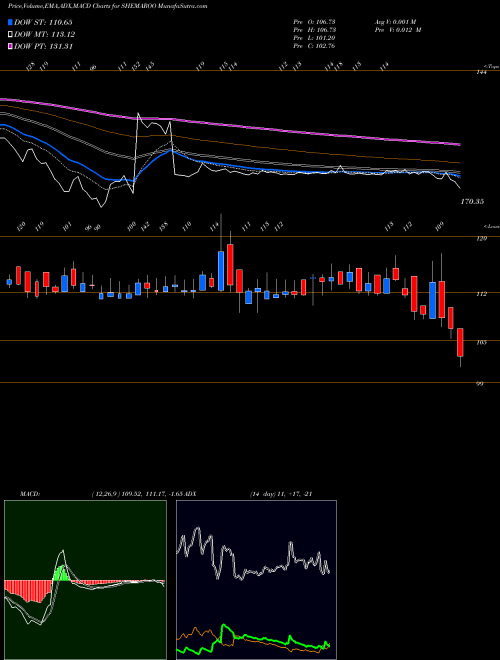Click the 99 price axis label

click(480, 383)
